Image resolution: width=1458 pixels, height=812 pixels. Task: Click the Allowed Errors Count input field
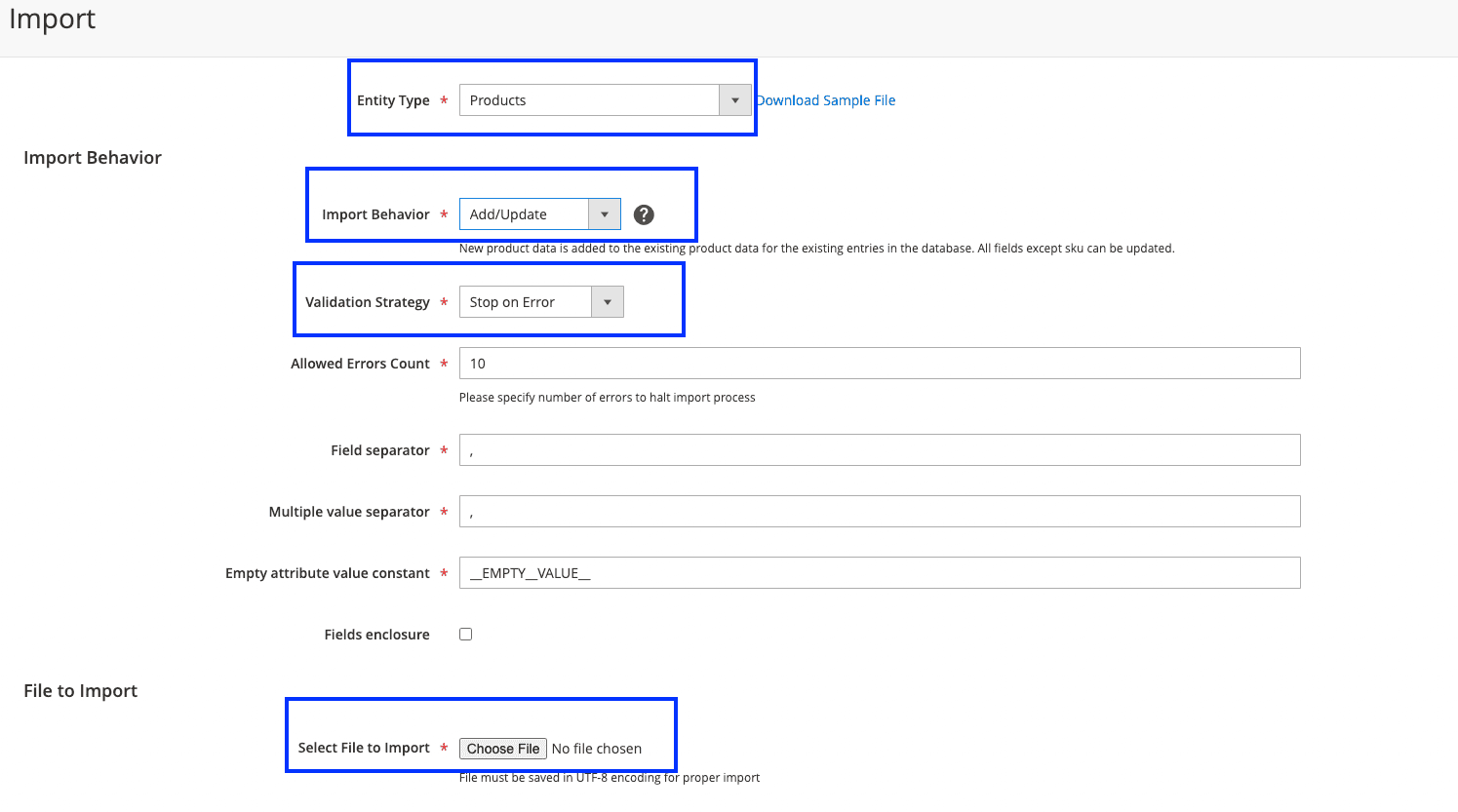[x=880, y=364]
